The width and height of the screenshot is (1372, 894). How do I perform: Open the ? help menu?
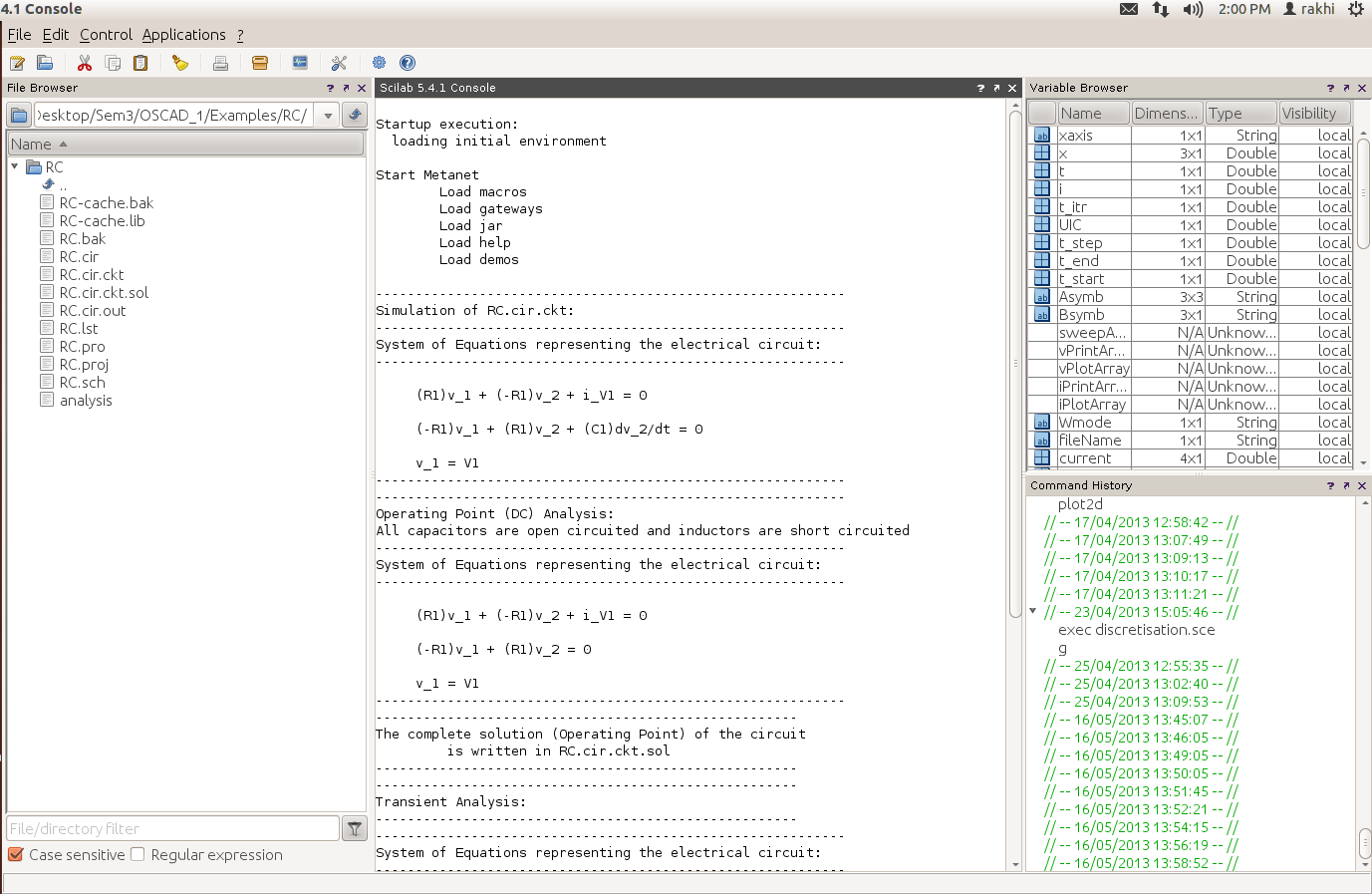(240, 34)
